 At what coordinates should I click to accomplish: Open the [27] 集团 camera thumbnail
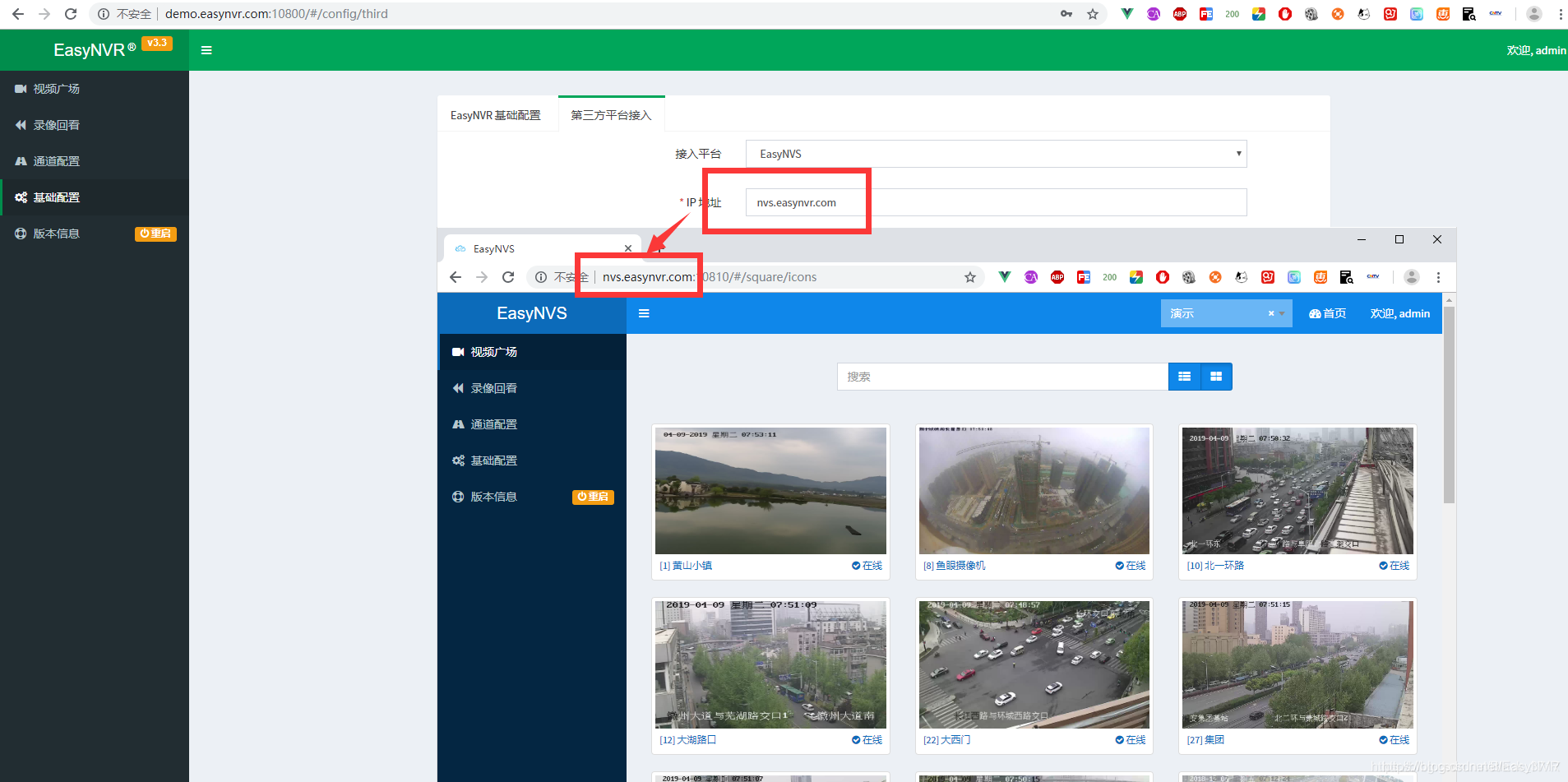[1297, 664]
